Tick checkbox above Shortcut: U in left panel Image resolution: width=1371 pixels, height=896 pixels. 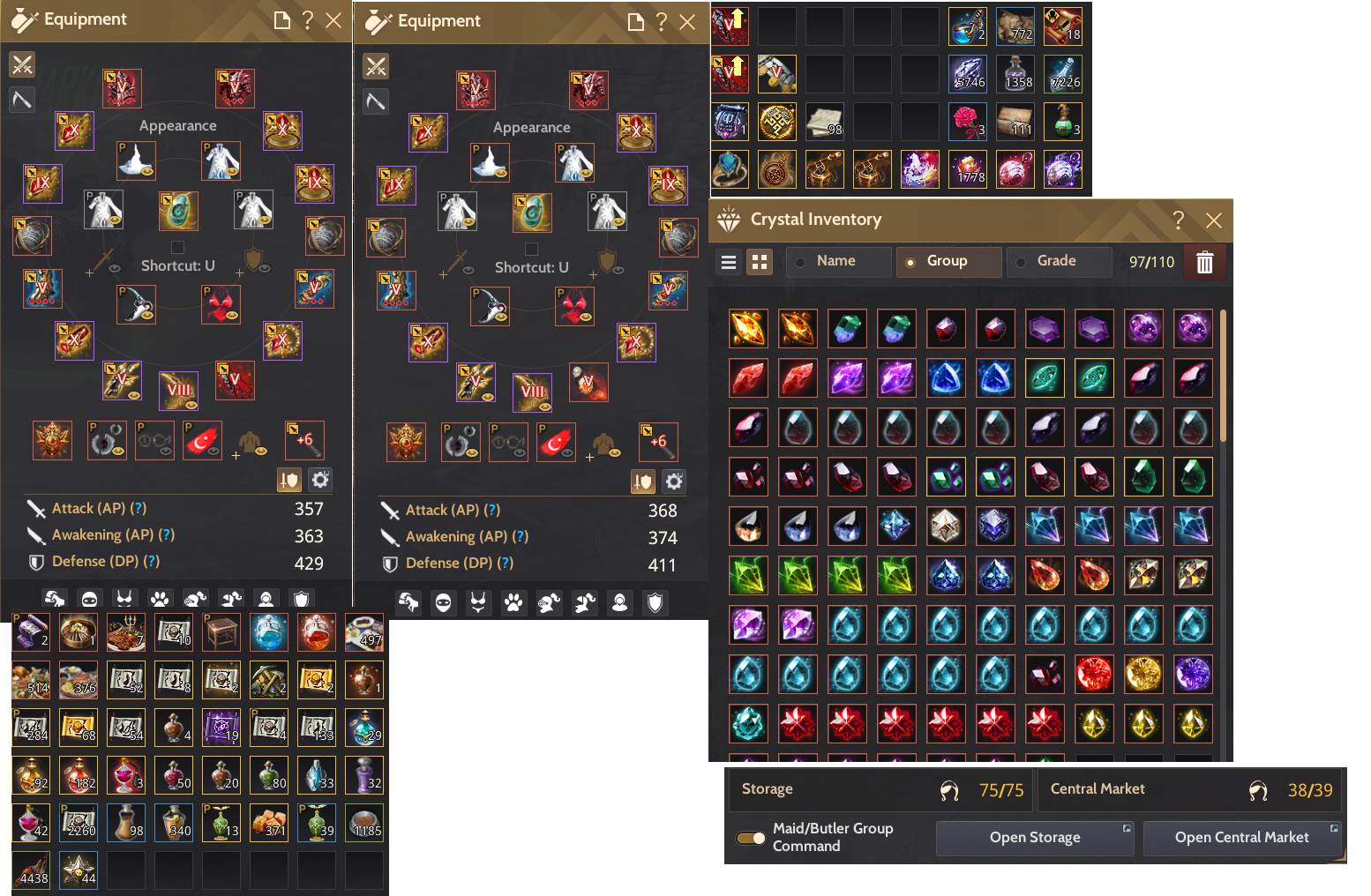[177, 248]
